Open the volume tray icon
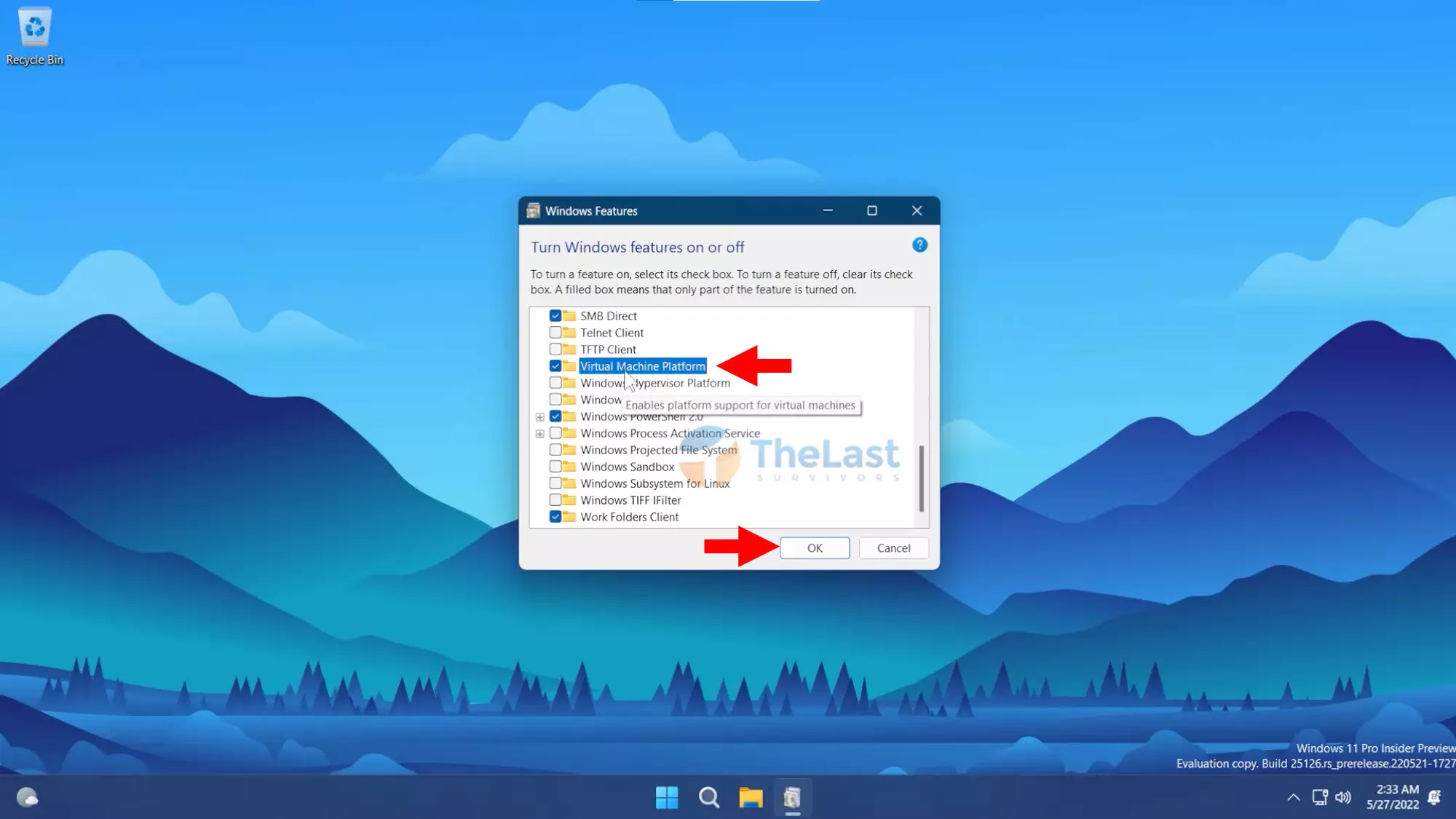Viewport: 1456px width, 819px height. click(x=1344, y=798)
